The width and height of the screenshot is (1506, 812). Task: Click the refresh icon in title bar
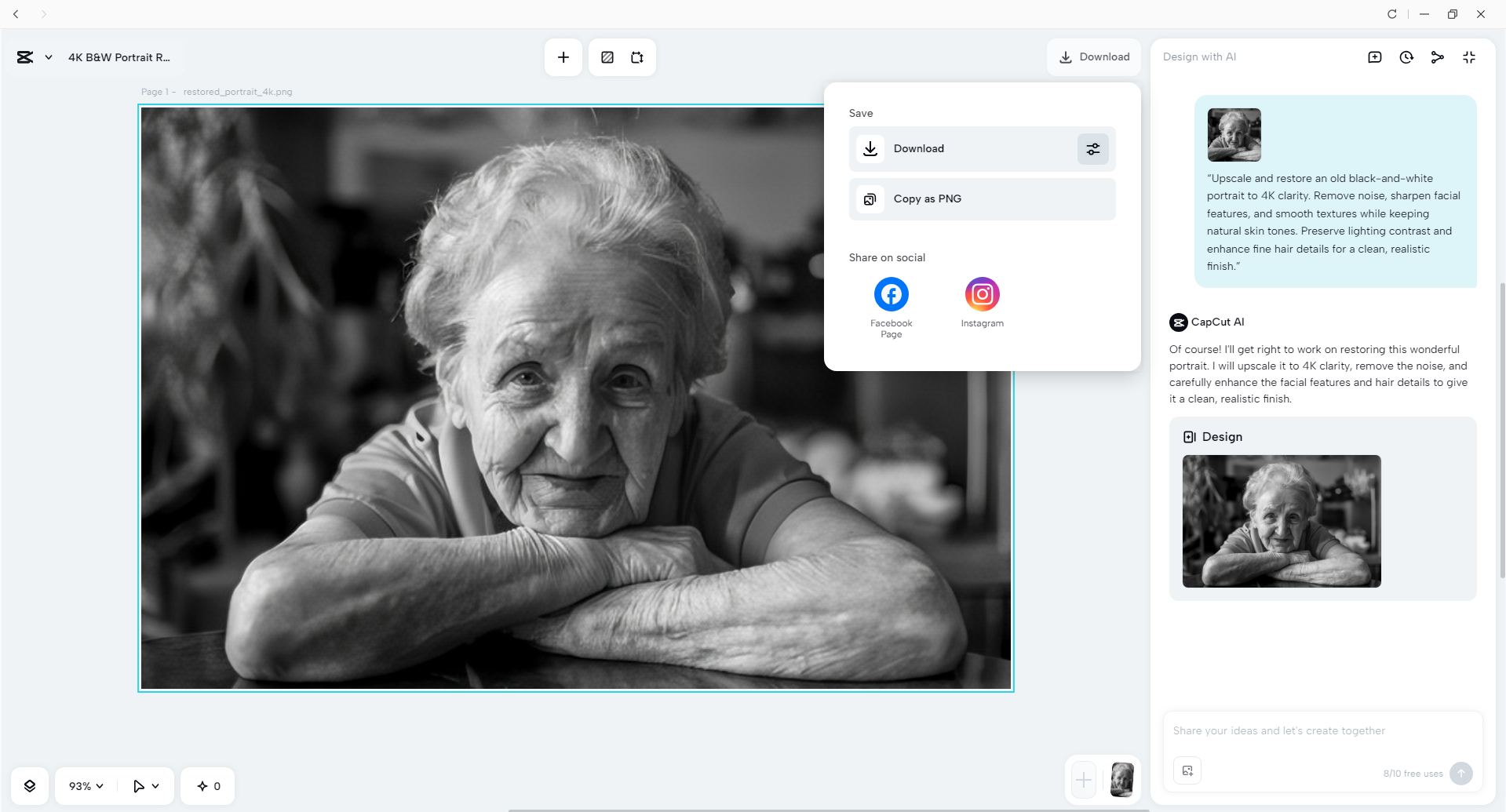(1392, 14)
